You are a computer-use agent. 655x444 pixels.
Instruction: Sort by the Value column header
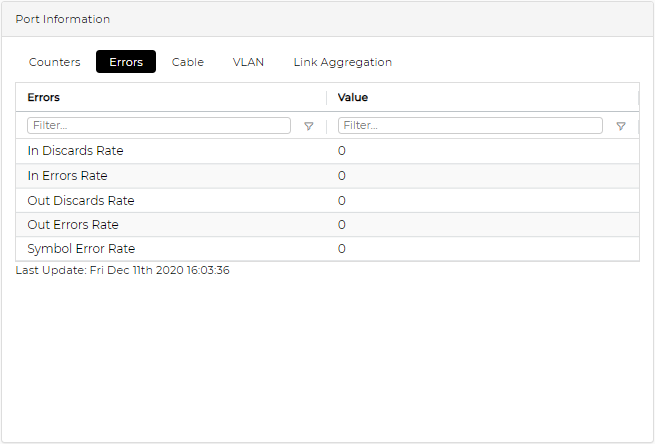(353, 97)
